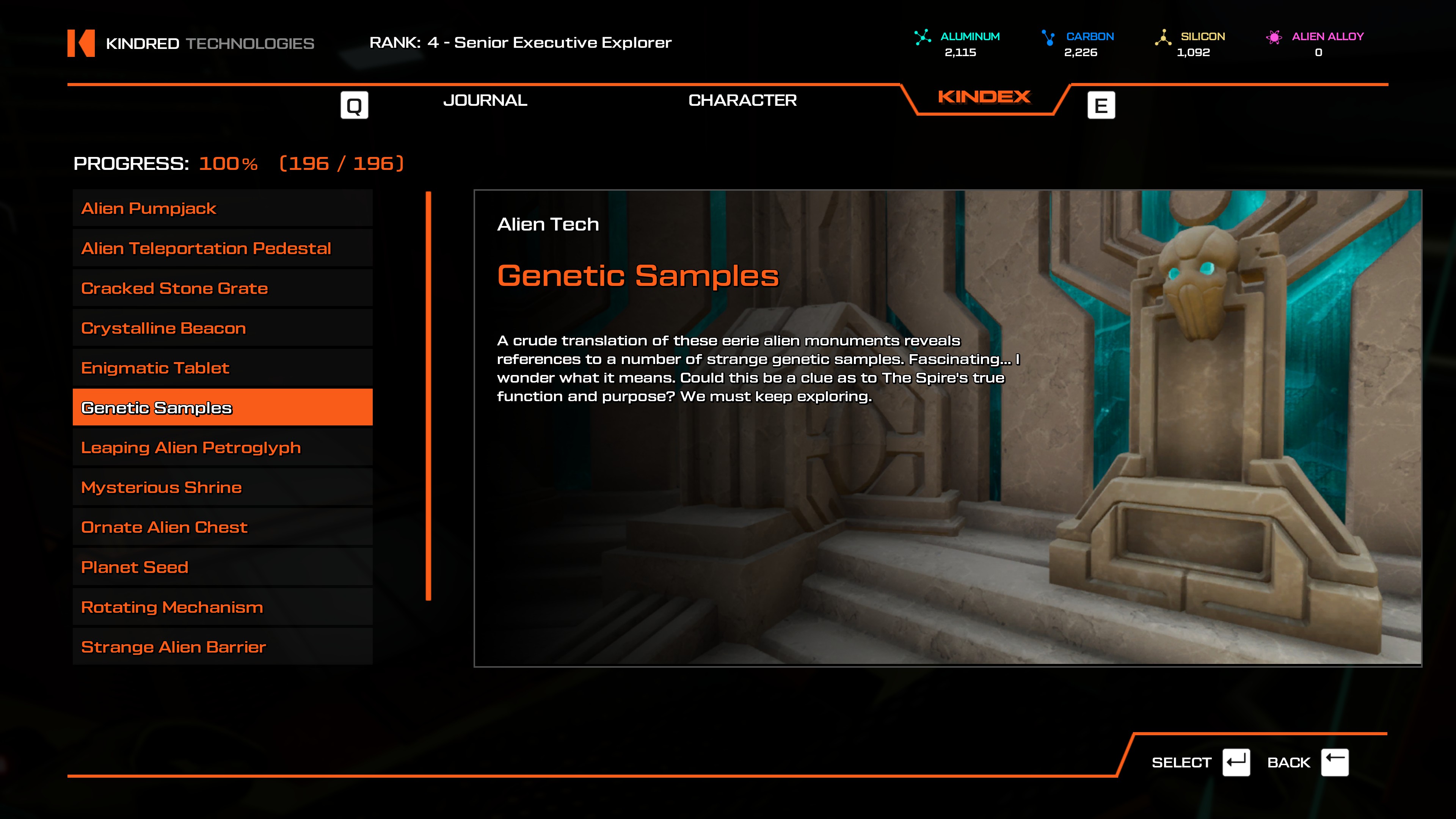The height and width of the screenshot is (819, 1456).
Task: Open Alien Teleportation Pedestal entry
Action: pos(222,248)
